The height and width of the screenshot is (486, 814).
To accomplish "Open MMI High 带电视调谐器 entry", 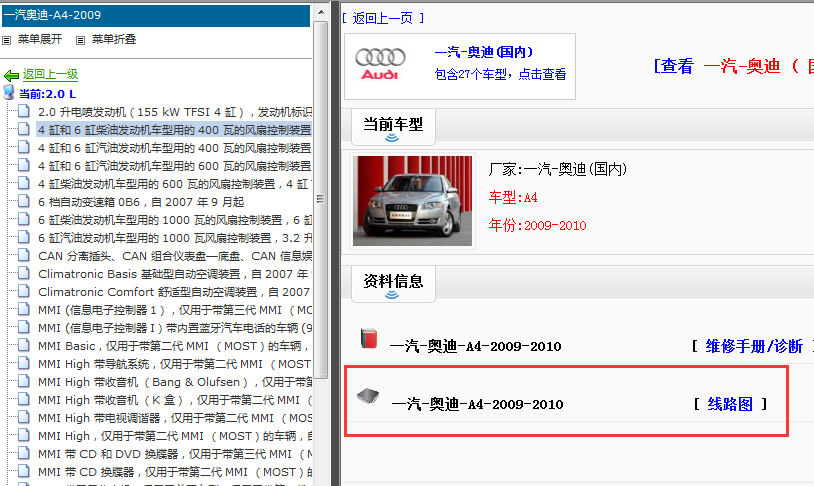I will pos(174,418).
